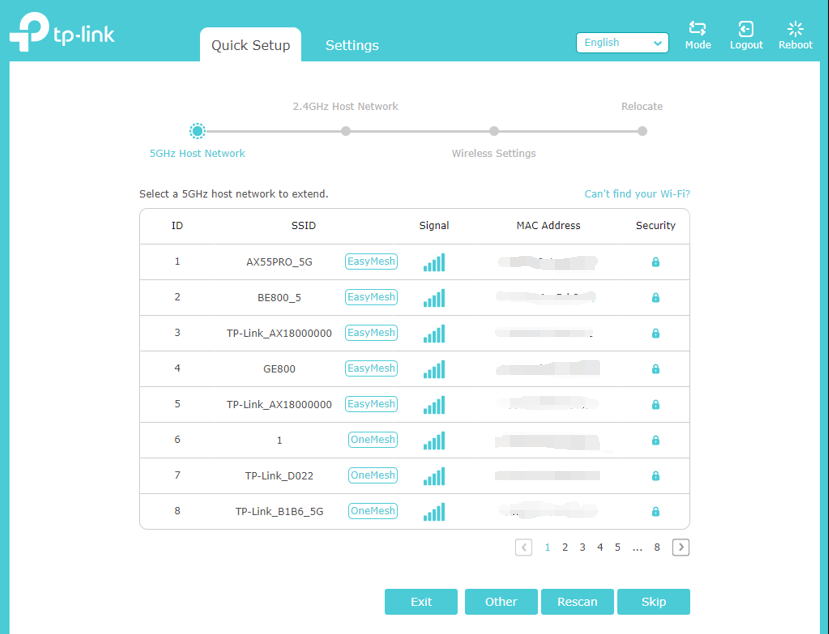Click signal bars in row ID 3
Image resolution: width=829 pixels, height=634 pixels.
(434, 334)
